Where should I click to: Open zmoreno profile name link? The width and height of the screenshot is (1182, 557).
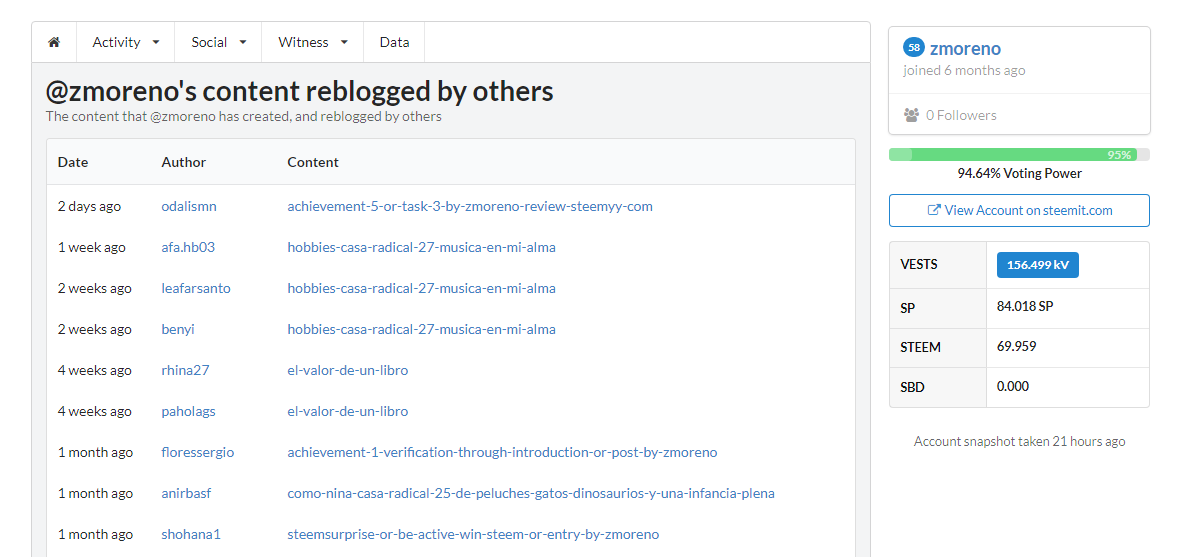click(965, 49)
